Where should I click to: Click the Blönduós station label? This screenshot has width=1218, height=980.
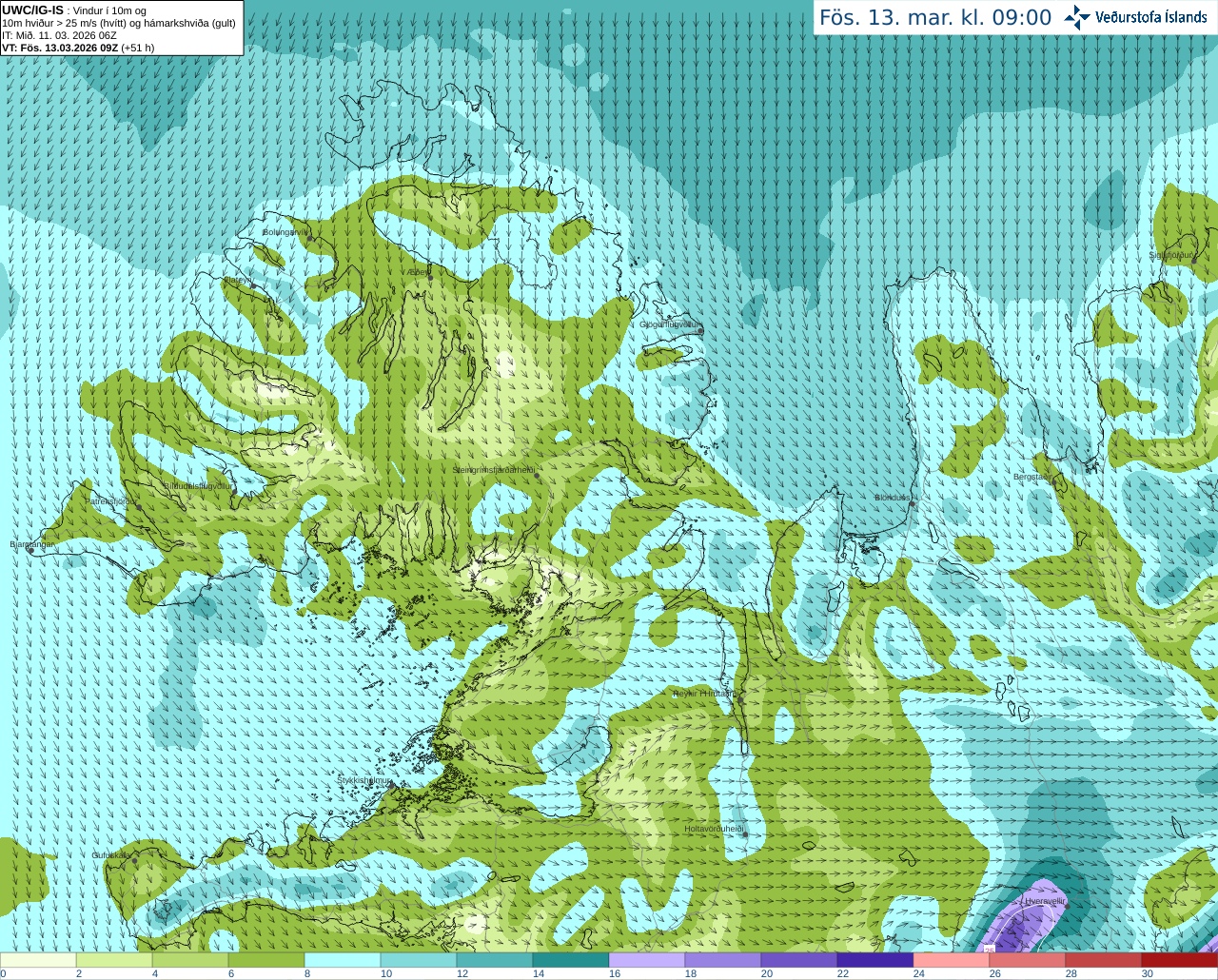(894, 498)
